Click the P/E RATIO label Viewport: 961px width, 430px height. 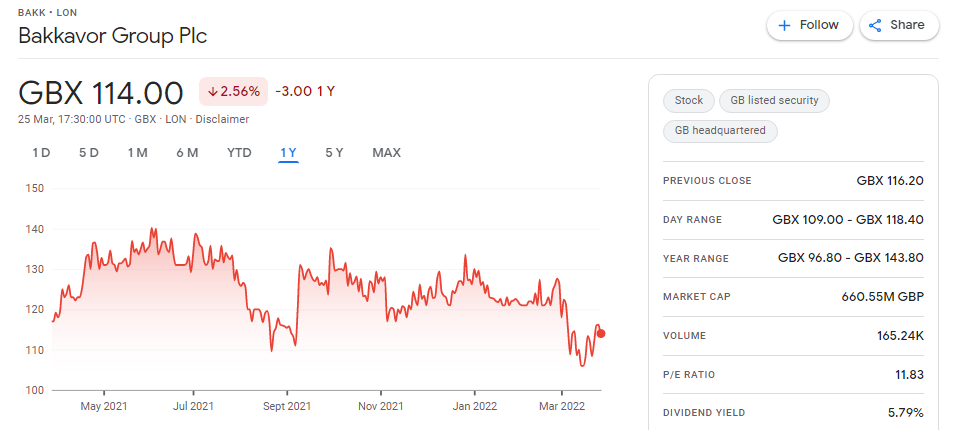click(689, 375)
